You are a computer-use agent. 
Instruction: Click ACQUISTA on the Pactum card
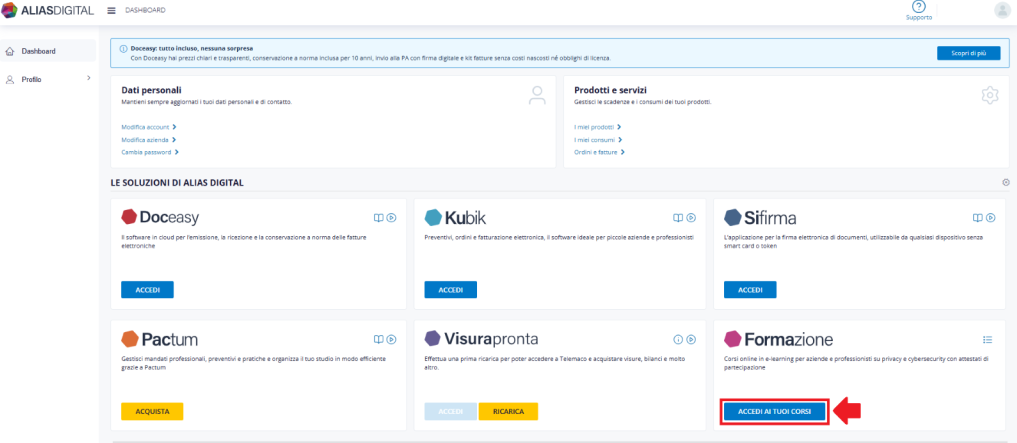tap(152, 411)
